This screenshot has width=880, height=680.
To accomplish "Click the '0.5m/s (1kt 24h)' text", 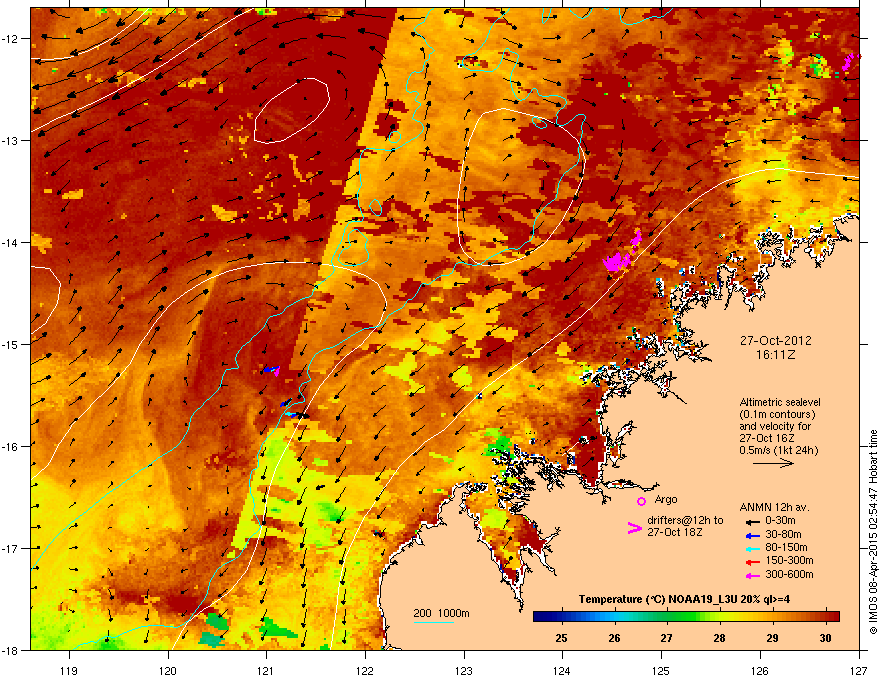I will (779, 450).
